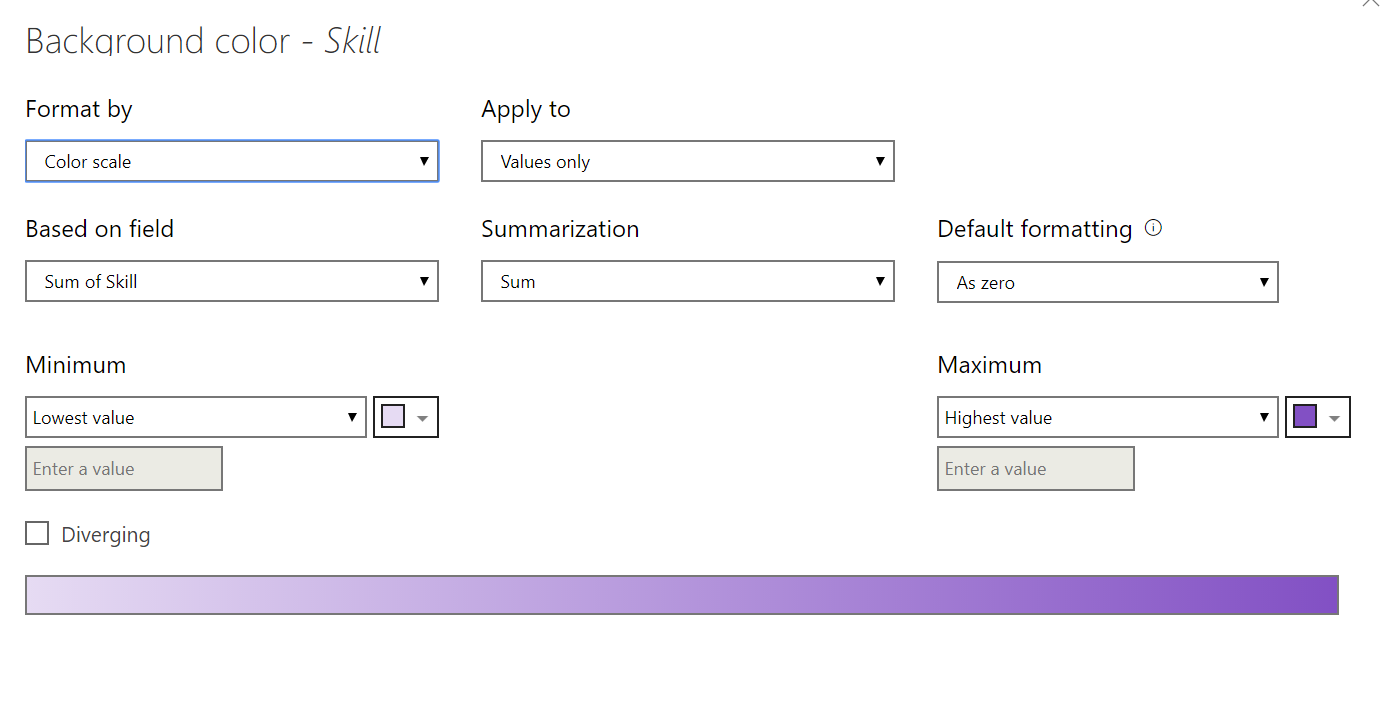Click the Maximum value input field
The height and width of the screenshot is (719, 1381).
[x=1035, y=468]
